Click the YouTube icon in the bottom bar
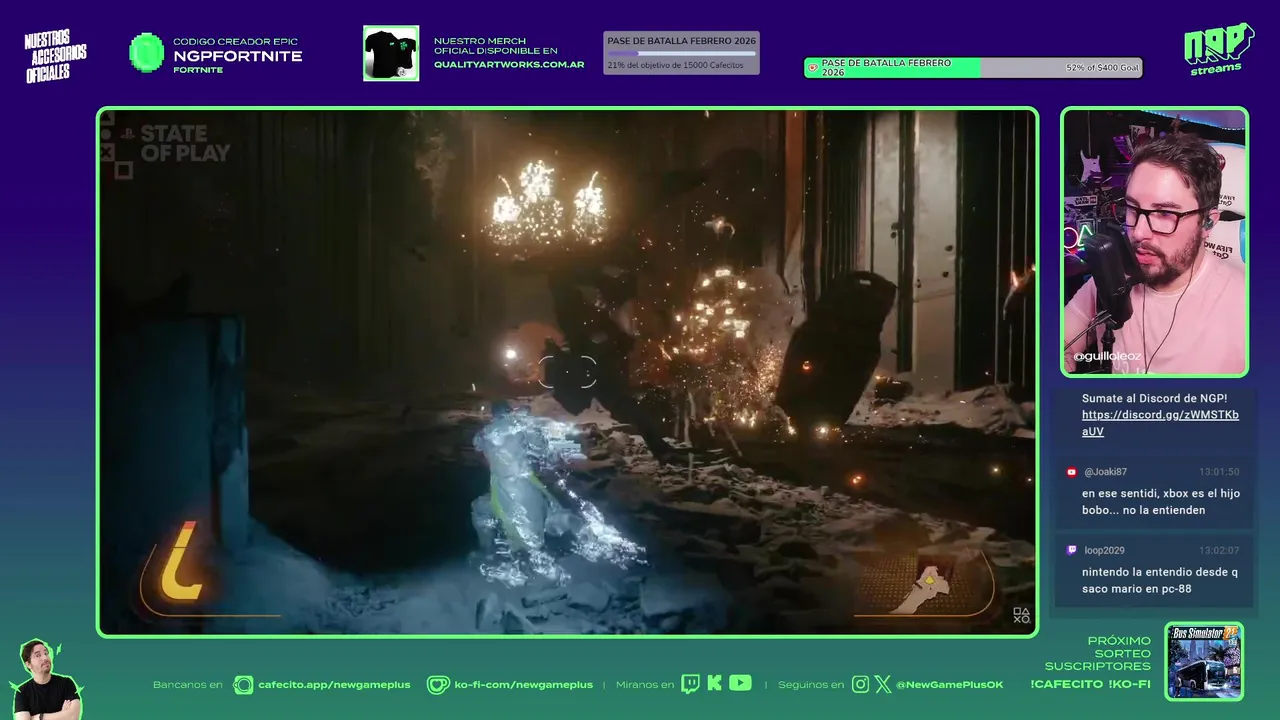 tap(740, 683)
